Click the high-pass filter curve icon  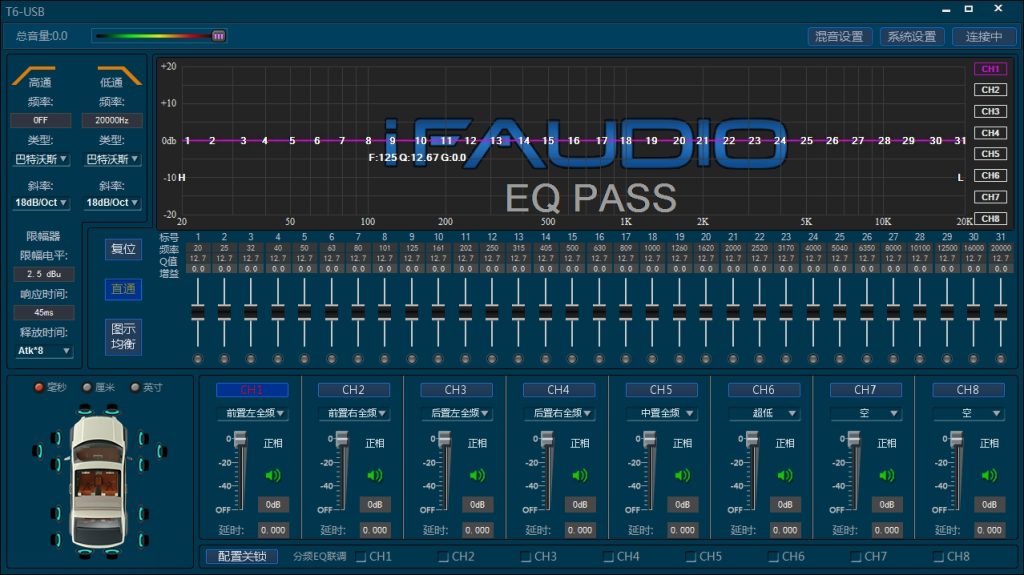(x=33, y=75)
